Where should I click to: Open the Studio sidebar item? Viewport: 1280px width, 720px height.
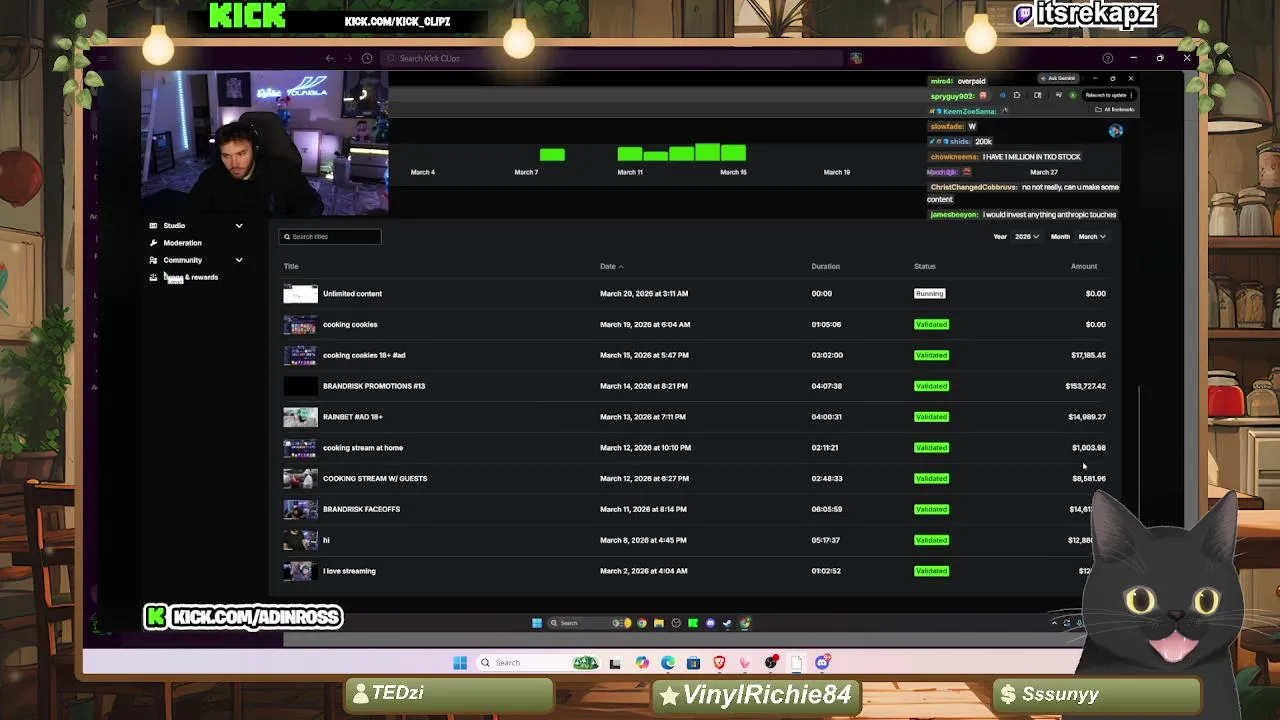(174, 225)
